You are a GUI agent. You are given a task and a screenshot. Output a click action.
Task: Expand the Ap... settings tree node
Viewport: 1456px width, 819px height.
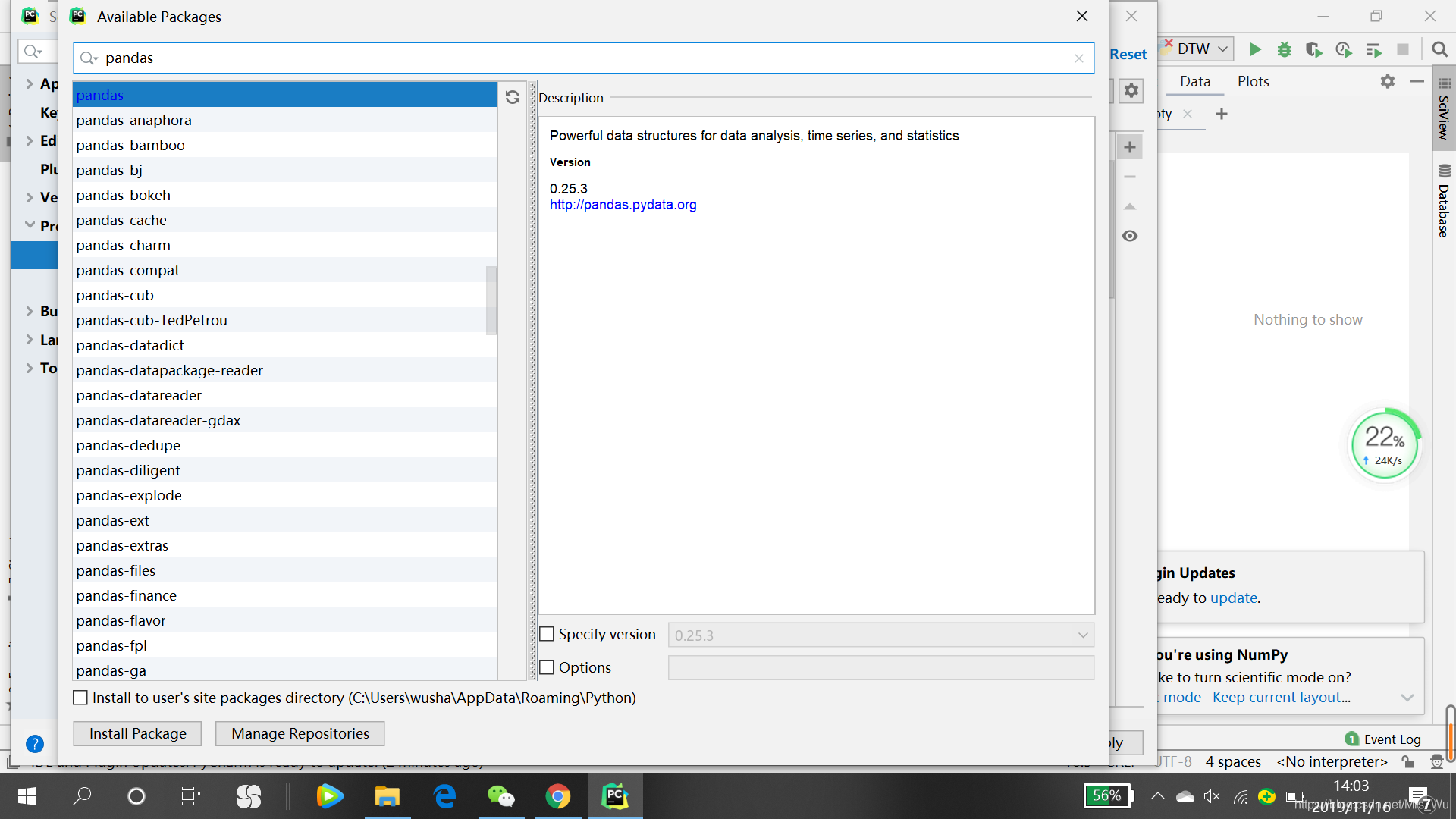pyautogui.click(x=30, y=83)
